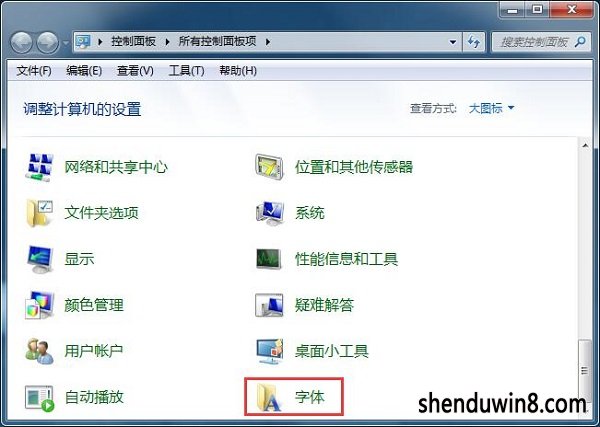Screen dimensions: 600x427
Task: Click the 系统 link
Action: pyautogui.click(x=310, y=213)
